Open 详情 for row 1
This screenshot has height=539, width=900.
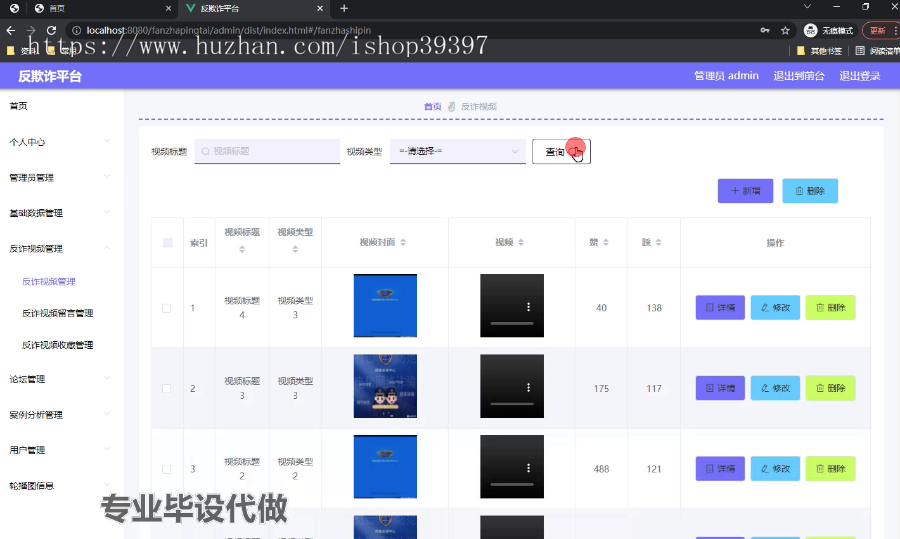click(x=720, y=308)
